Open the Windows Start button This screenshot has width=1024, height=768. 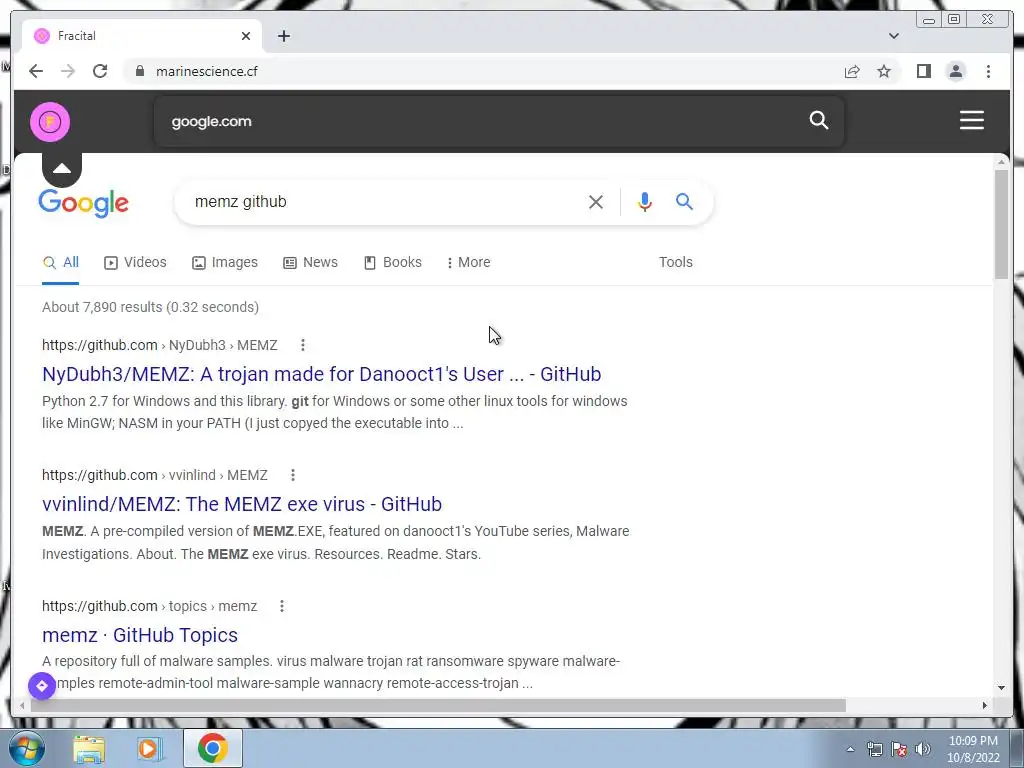(x=27, y=748)
